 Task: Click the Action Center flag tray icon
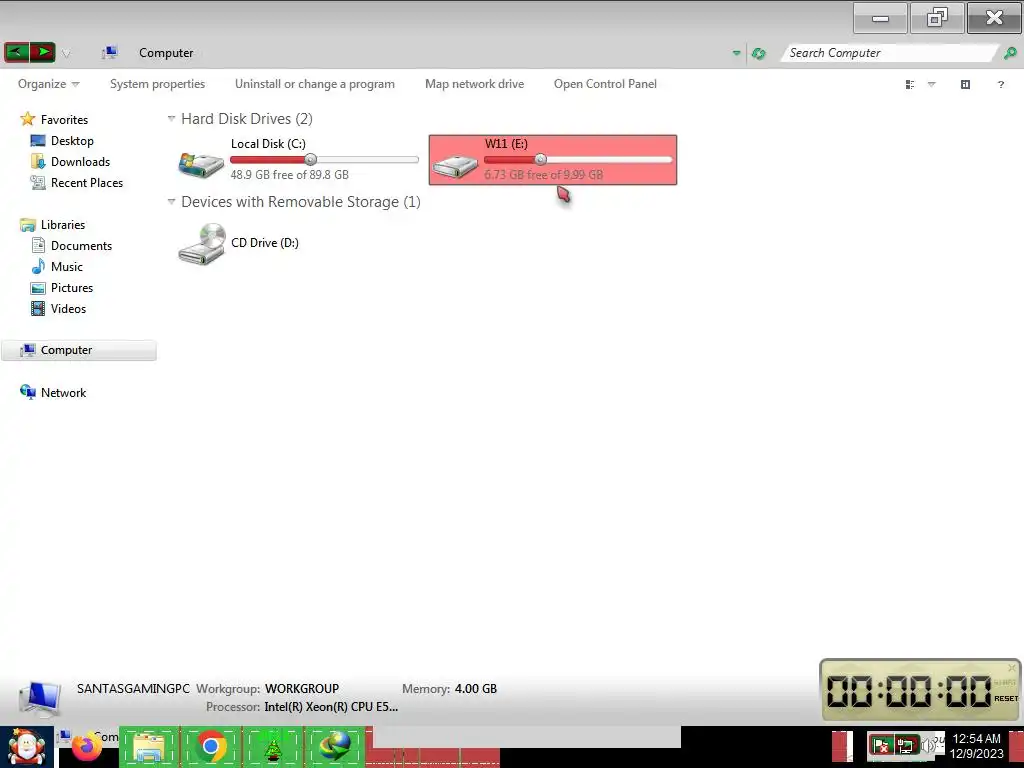pos(881,745)
